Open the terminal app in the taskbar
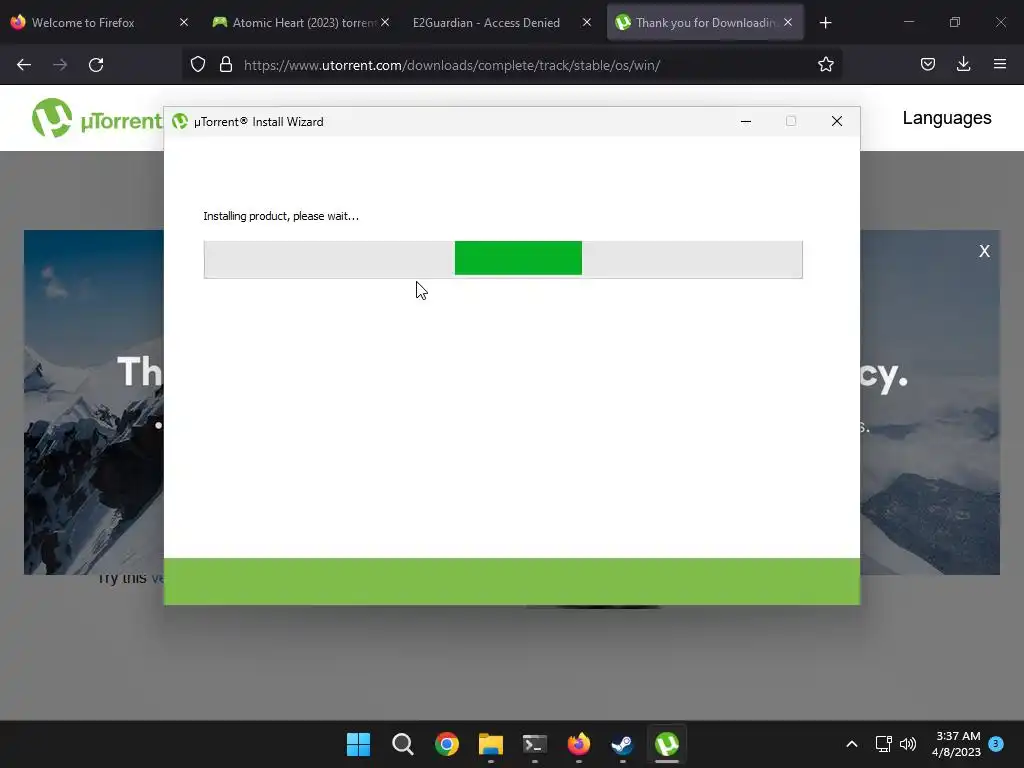 (x=535, y=744)
